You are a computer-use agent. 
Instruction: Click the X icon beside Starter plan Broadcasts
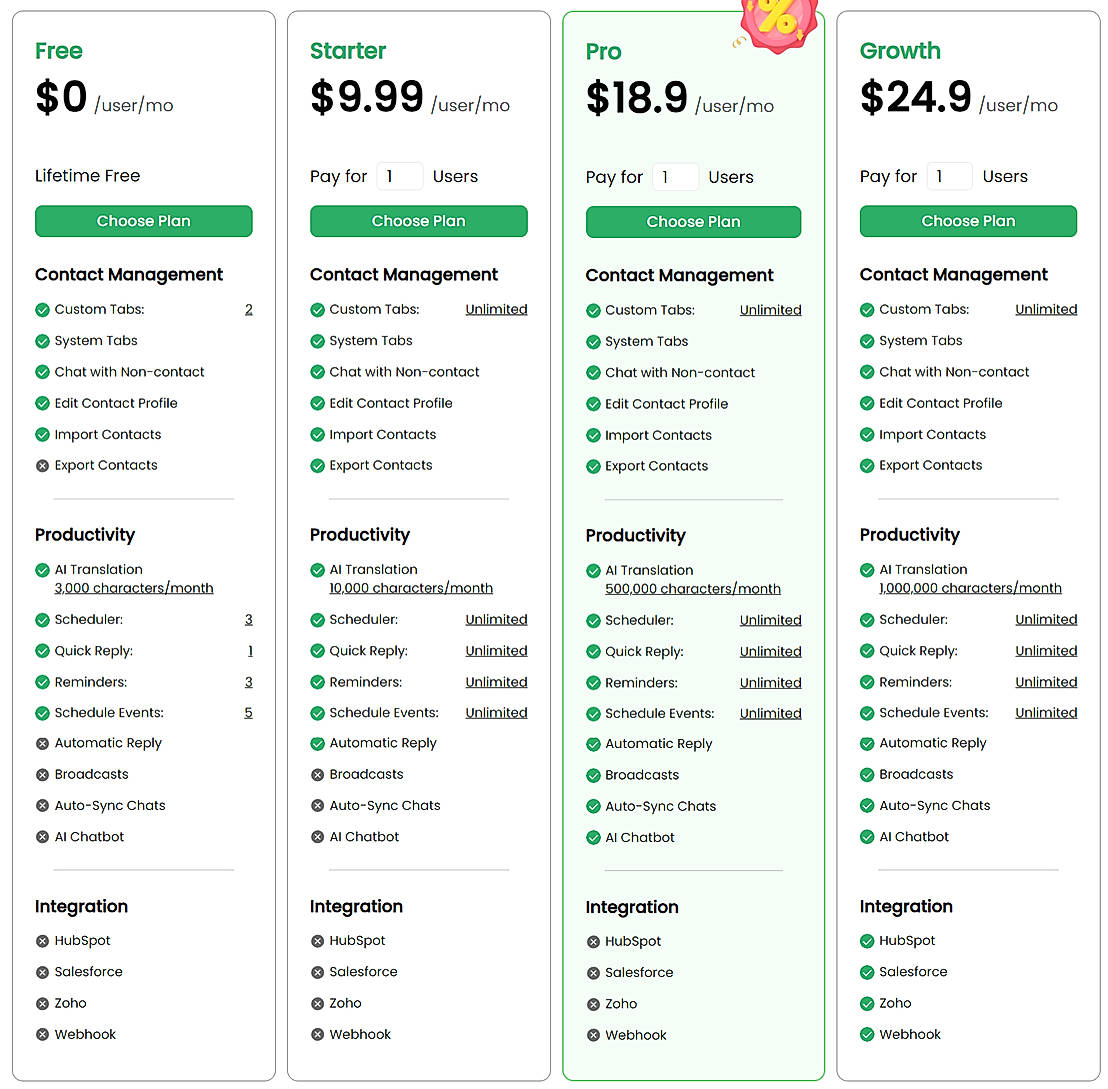click(x=317, y=775)
